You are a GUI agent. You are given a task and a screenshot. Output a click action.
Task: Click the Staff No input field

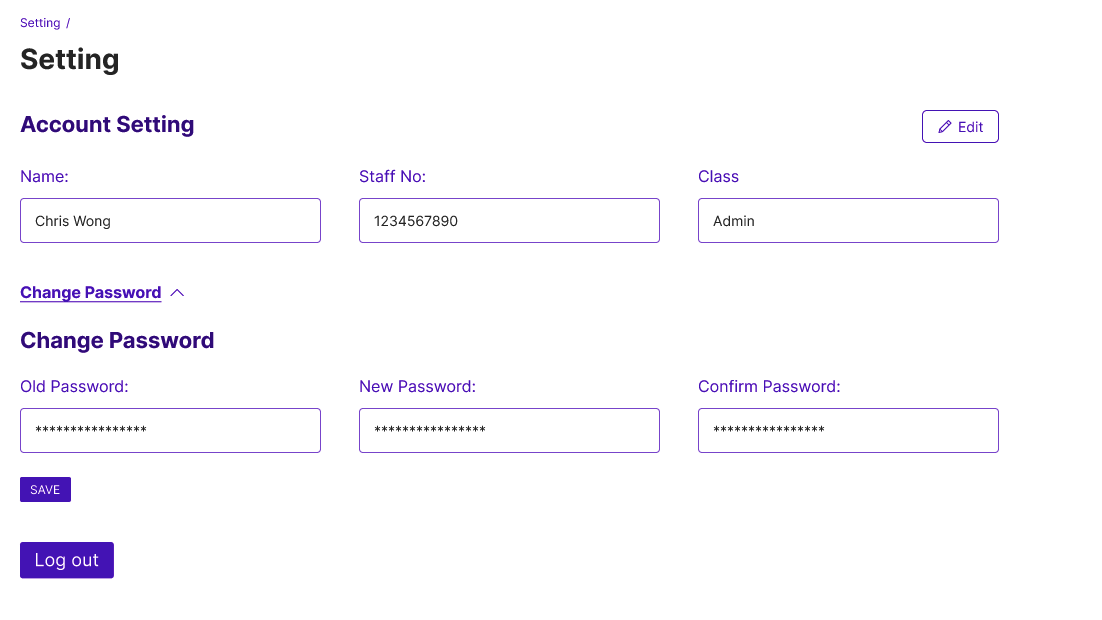(509, 220)
